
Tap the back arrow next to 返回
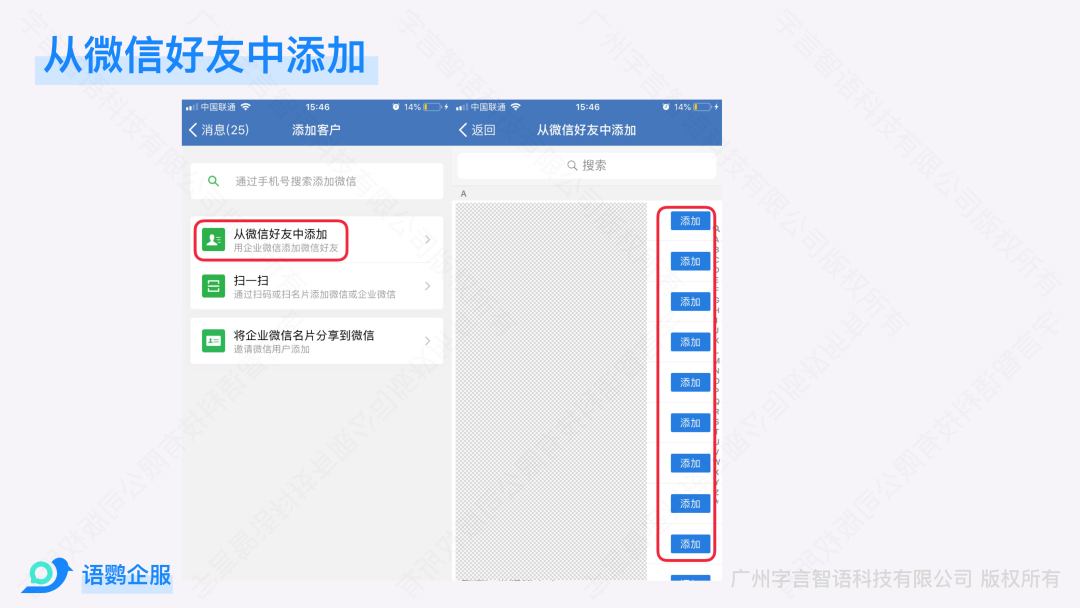click(463, 130)
